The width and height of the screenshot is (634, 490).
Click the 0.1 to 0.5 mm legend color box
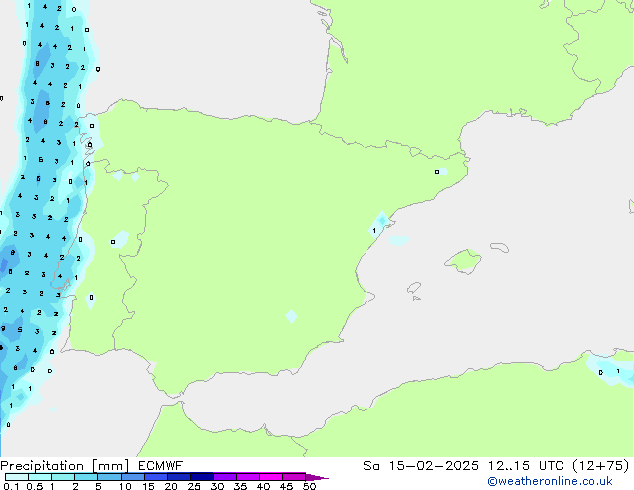point(17,477)
